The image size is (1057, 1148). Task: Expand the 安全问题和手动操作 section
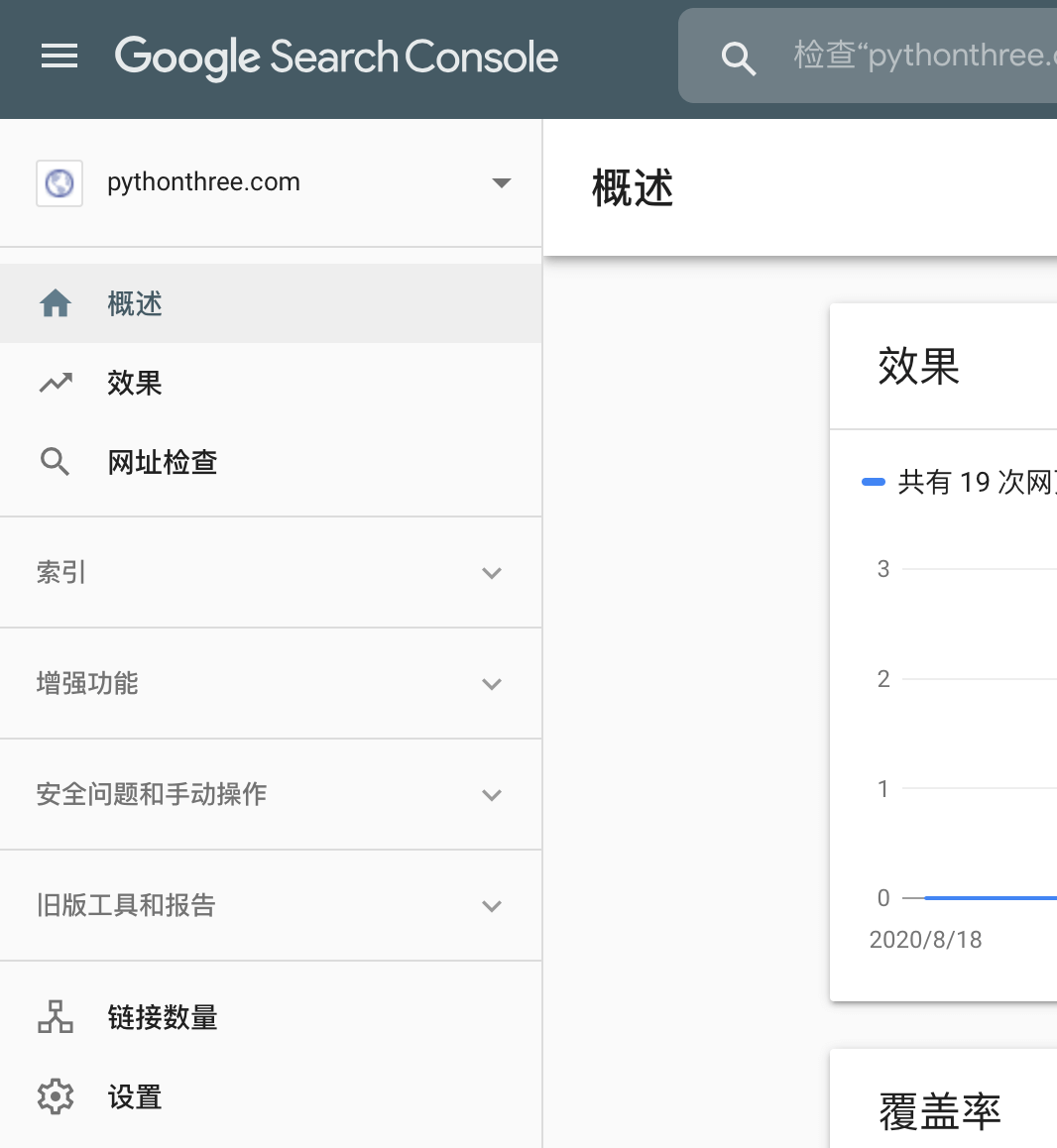click(492, 795)
